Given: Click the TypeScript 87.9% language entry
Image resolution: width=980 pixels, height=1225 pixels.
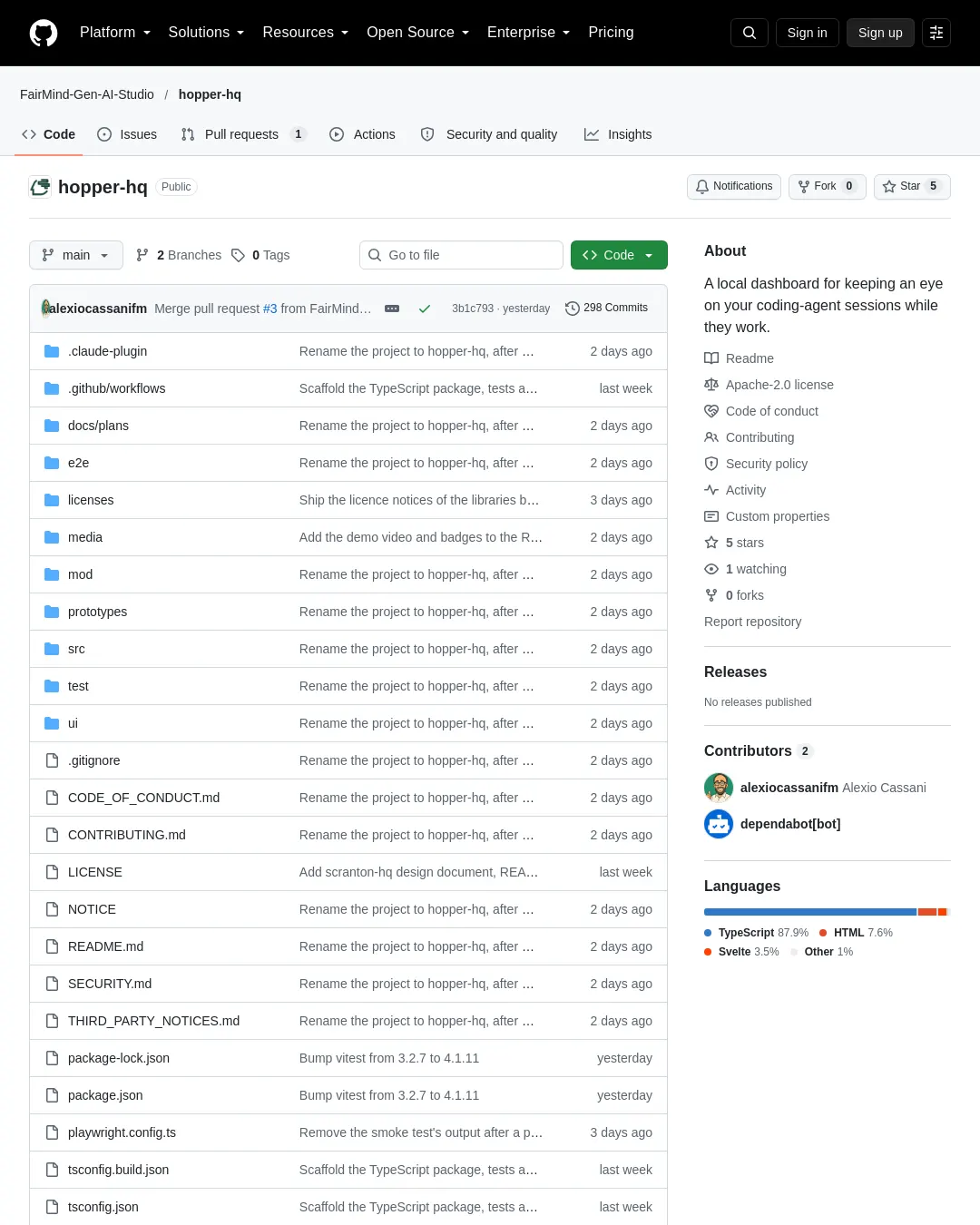Looking at the screenshot, I should [x=756, y=933].
